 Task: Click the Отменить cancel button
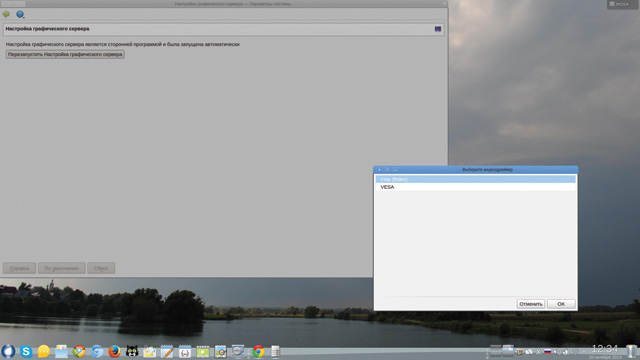pyautogui.click(x=531, y=304)
